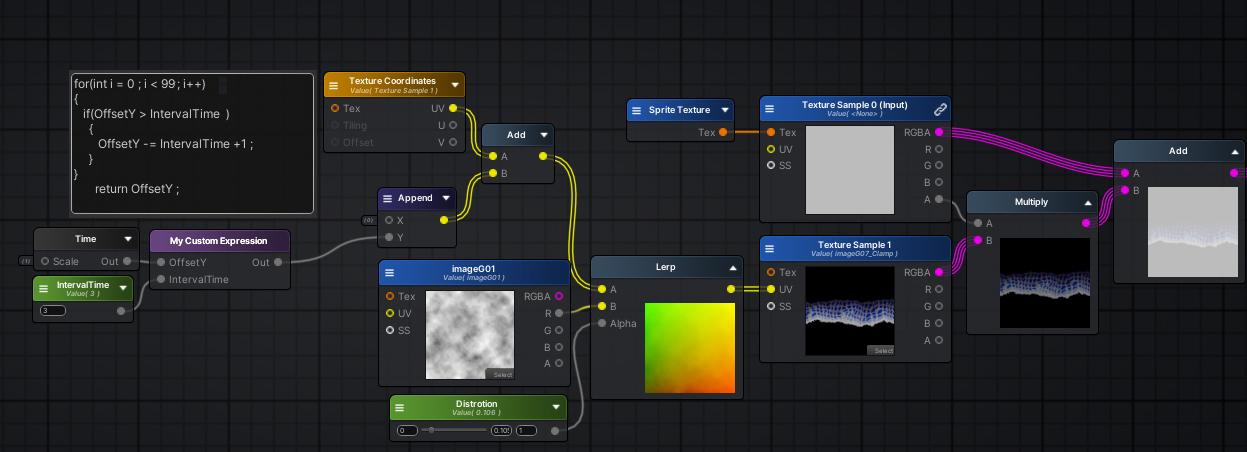The image size is (1247, 452).
Task: Expand the Time node dropdown arrow
Action: tap(128, 239)
